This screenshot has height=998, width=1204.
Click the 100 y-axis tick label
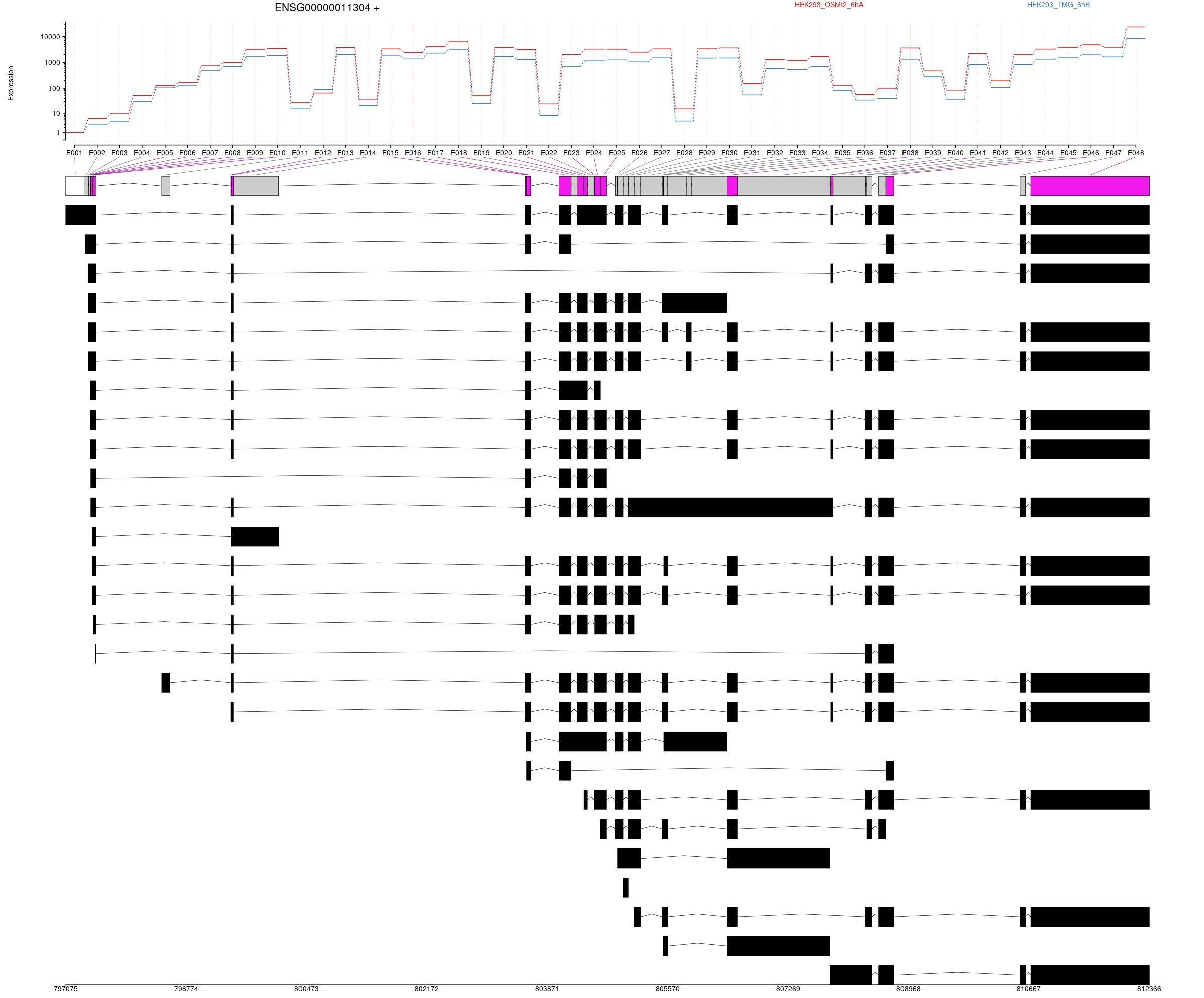(x=54, y=88)
